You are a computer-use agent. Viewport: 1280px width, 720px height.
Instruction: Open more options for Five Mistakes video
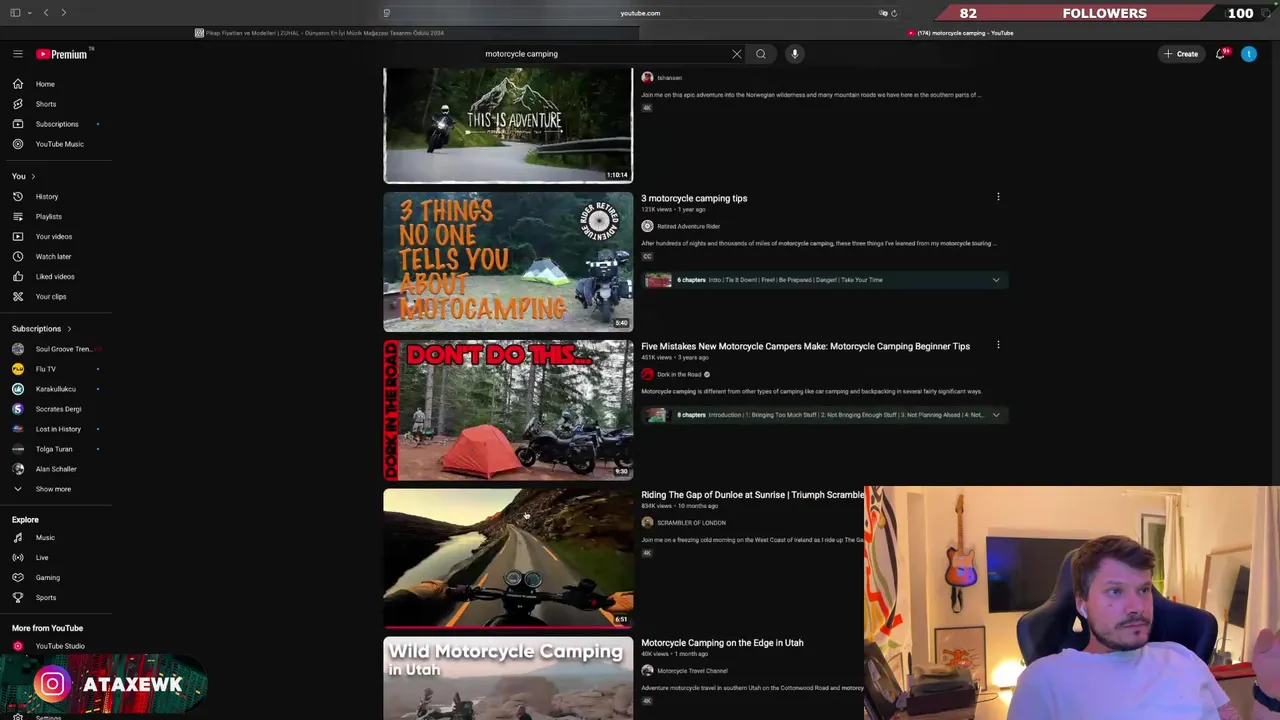click(x=998, y=345)
